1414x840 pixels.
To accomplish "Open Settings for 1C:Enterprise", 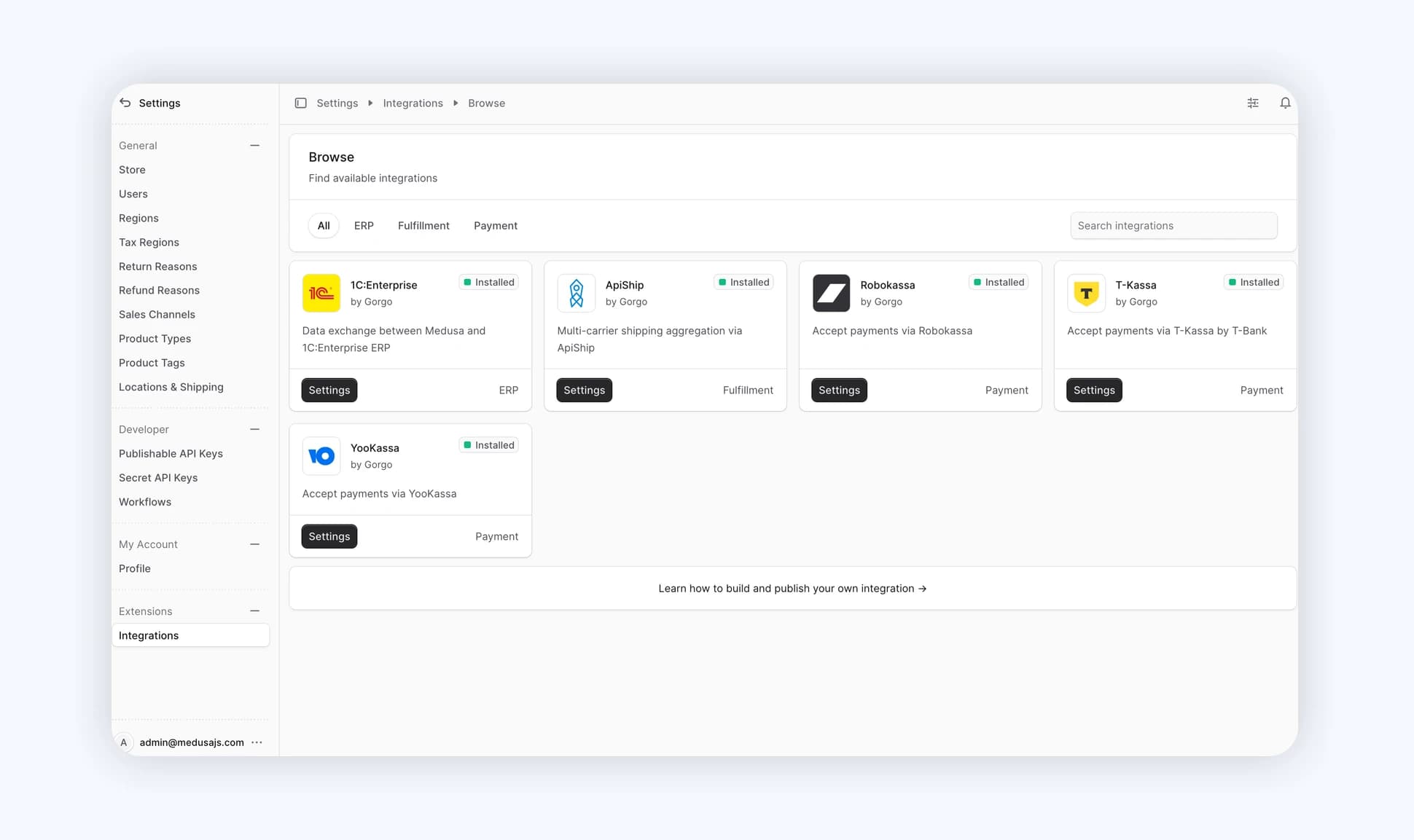I will [x=329, y=390].
